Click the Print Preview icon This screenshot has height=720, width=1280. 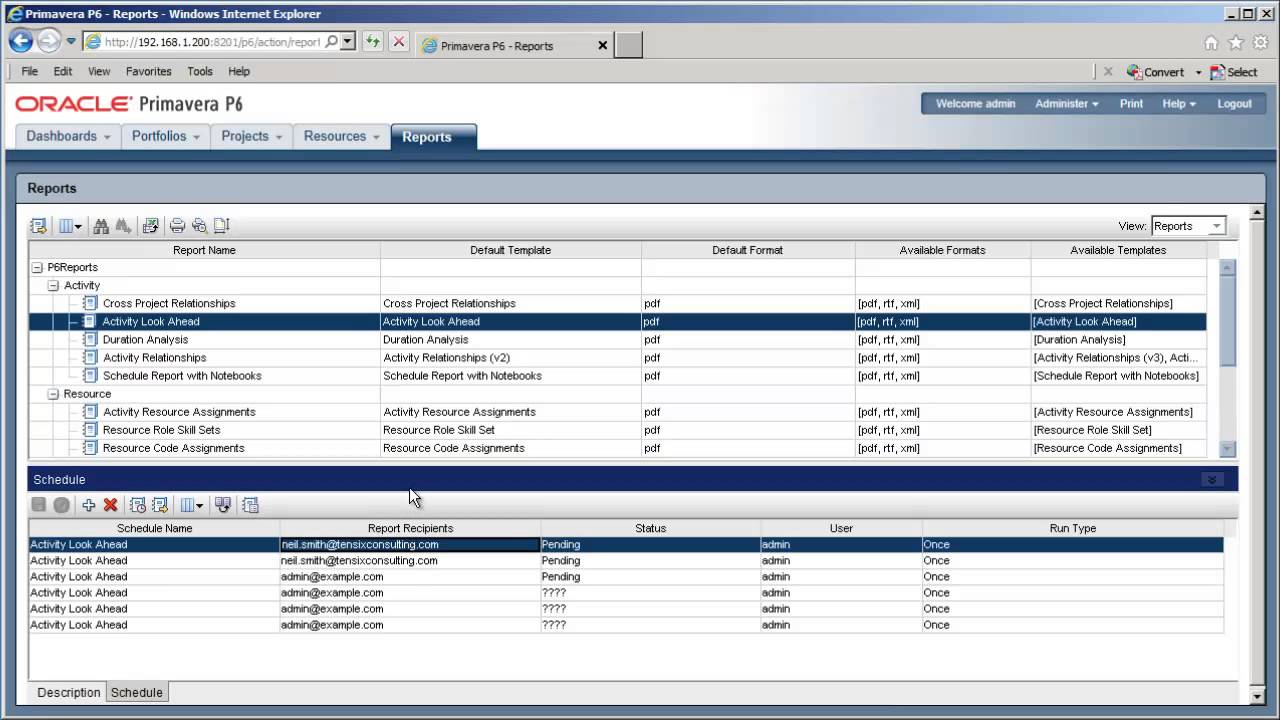pos(199,226)
